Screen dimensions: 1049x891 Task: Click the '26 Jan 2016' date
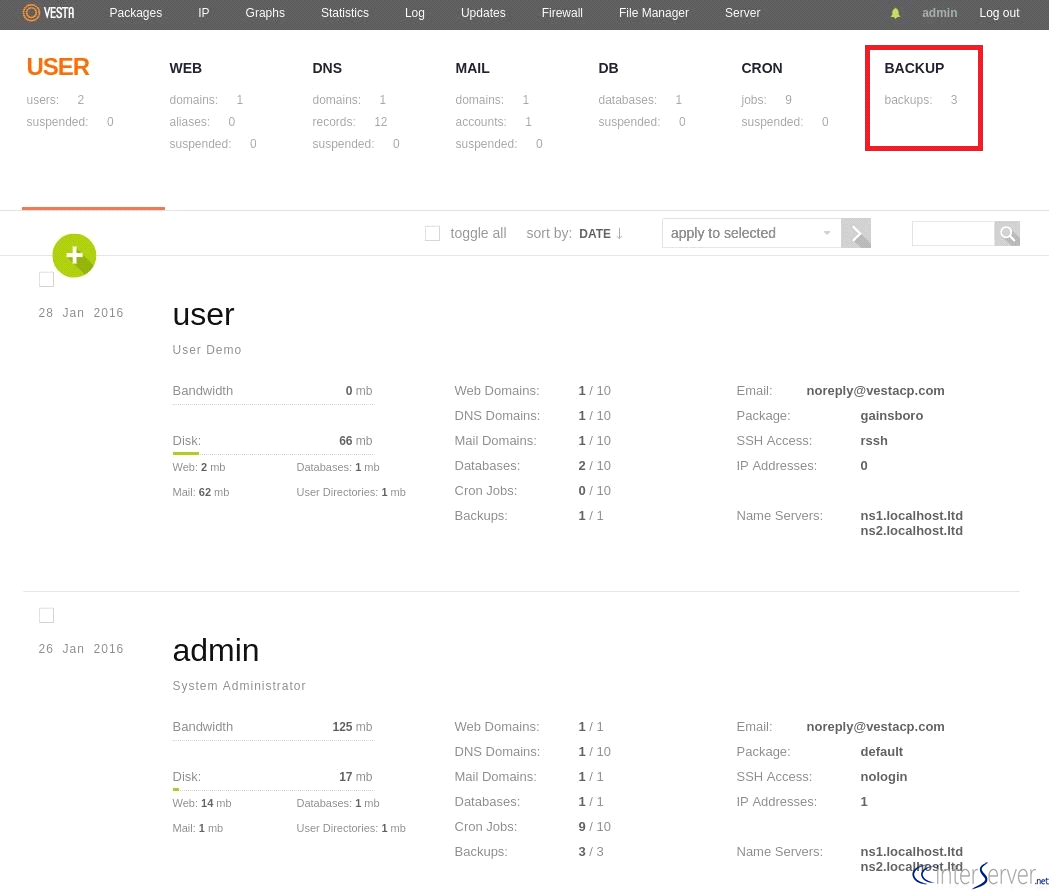point(81,649)
